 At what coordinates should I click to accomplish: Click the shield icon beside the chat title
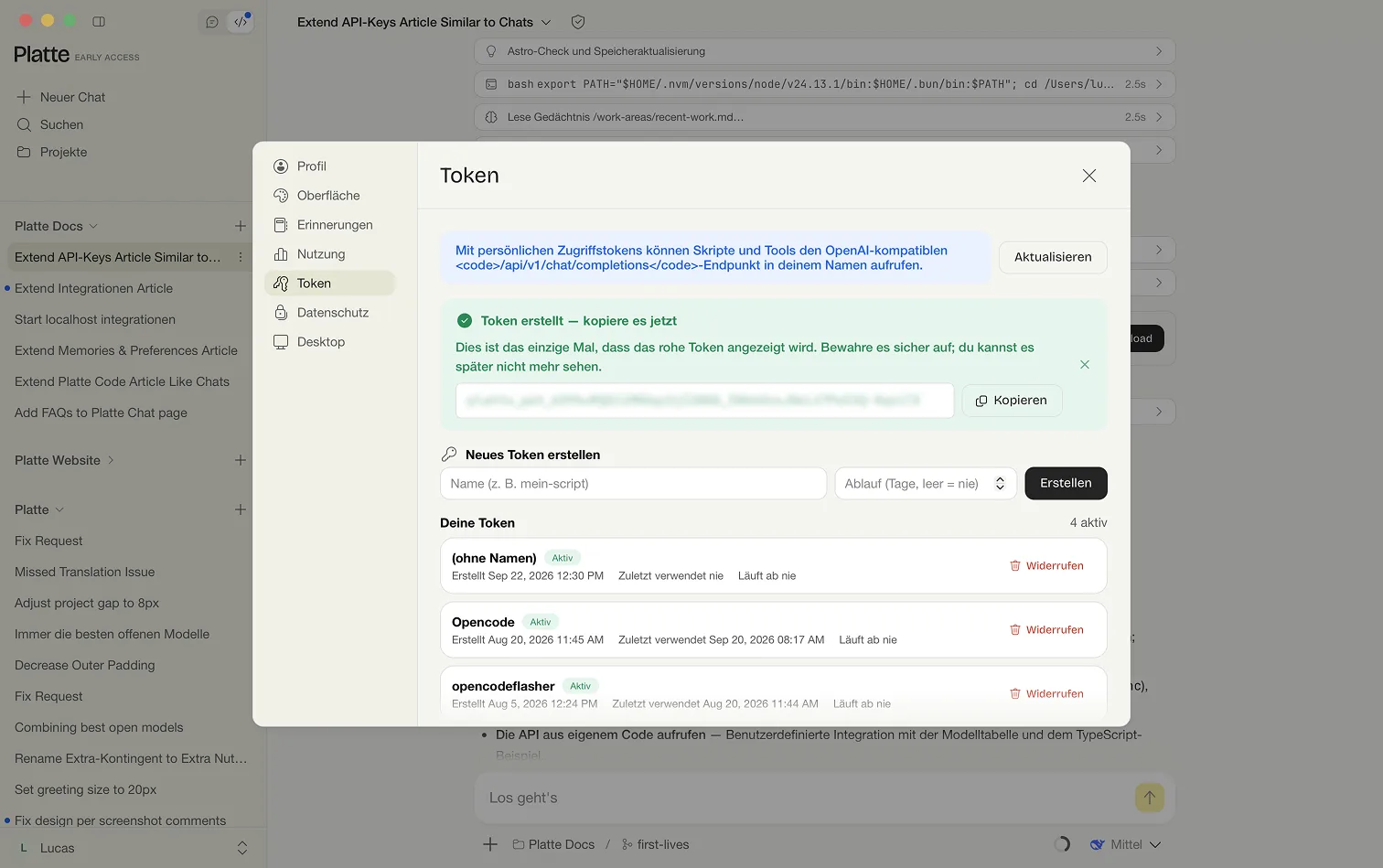click(x=578, y=22)
